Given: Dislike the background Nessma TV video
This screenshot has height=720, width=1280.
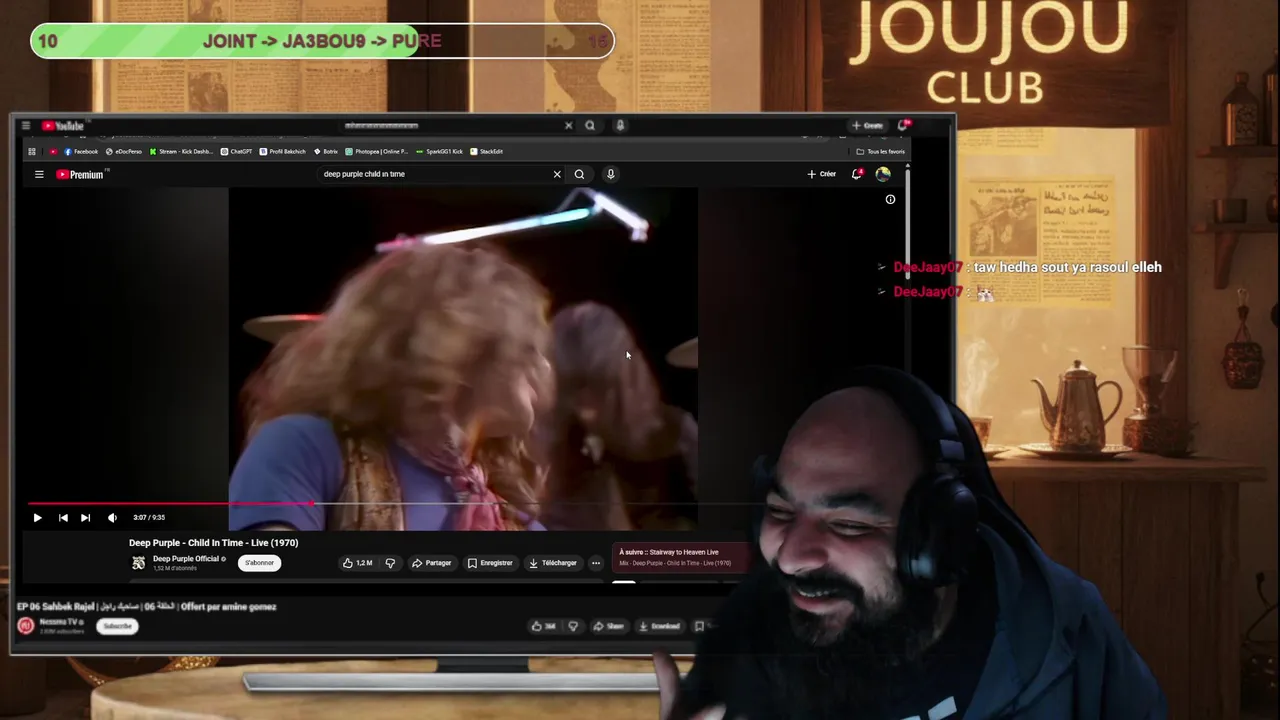Looking at the screenshot, I should point(573,626).
